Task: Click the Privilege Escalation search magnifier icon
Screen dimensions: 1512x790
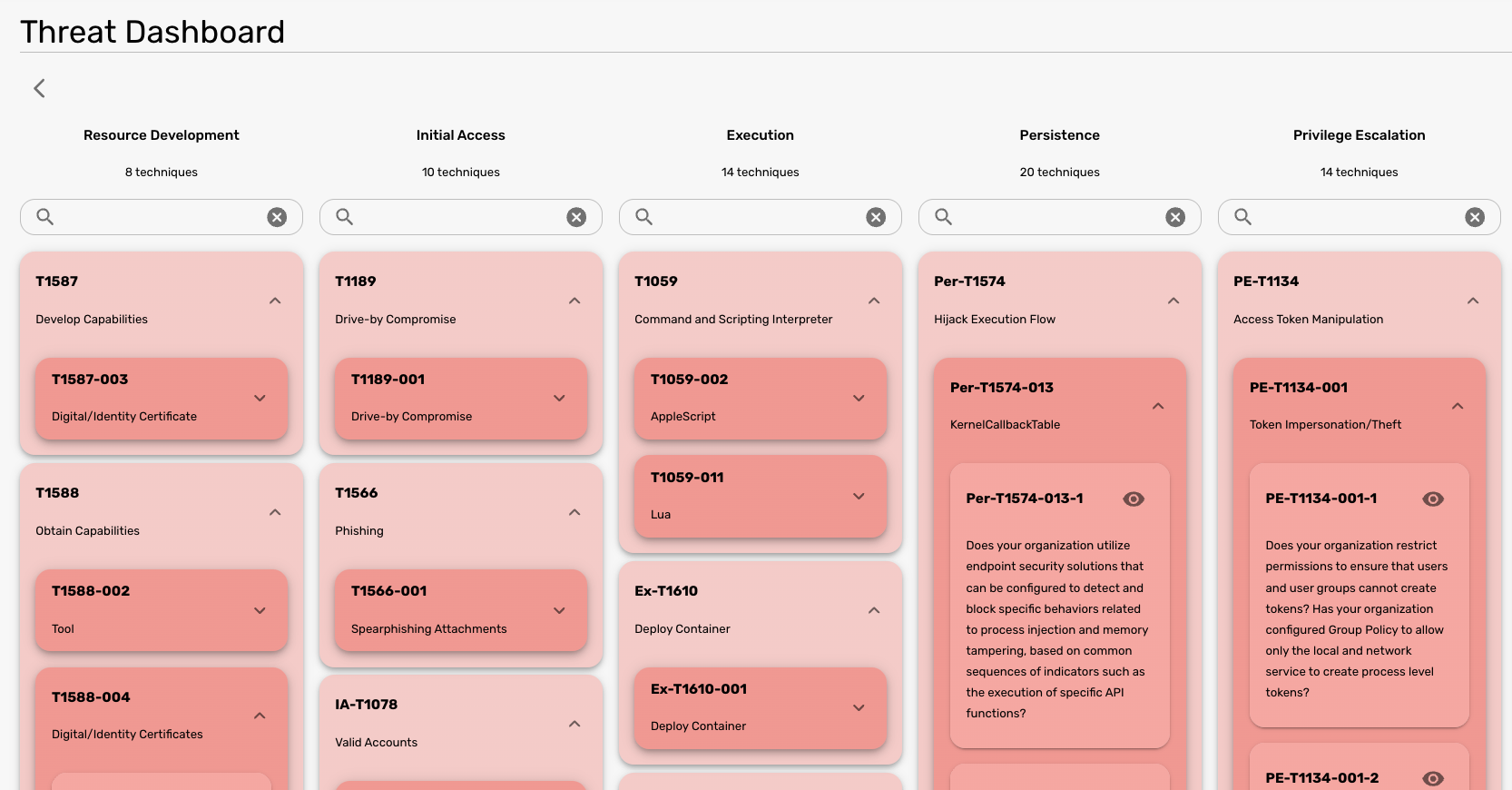Action: [1242, 217]
